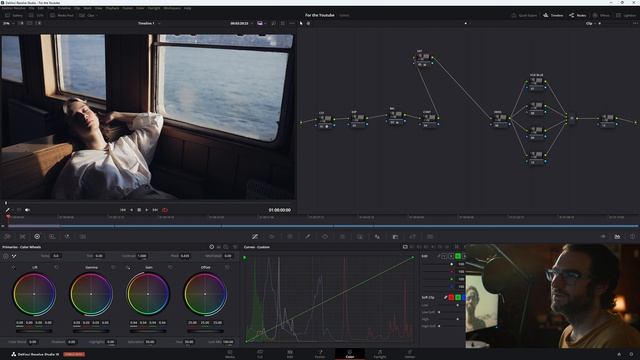Open the Color Match palette

click(22, 236)
